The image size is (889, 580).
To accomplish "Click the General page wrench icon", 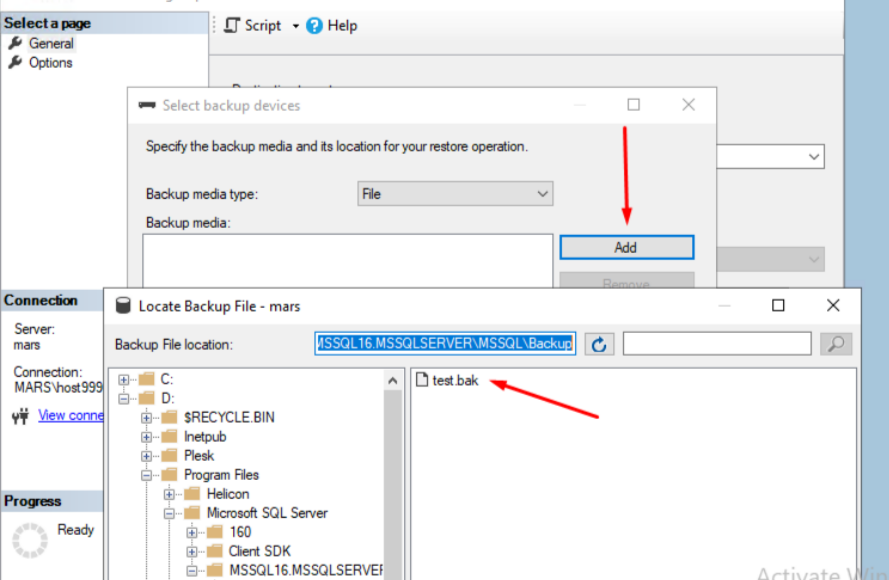I will click(15, 43).
